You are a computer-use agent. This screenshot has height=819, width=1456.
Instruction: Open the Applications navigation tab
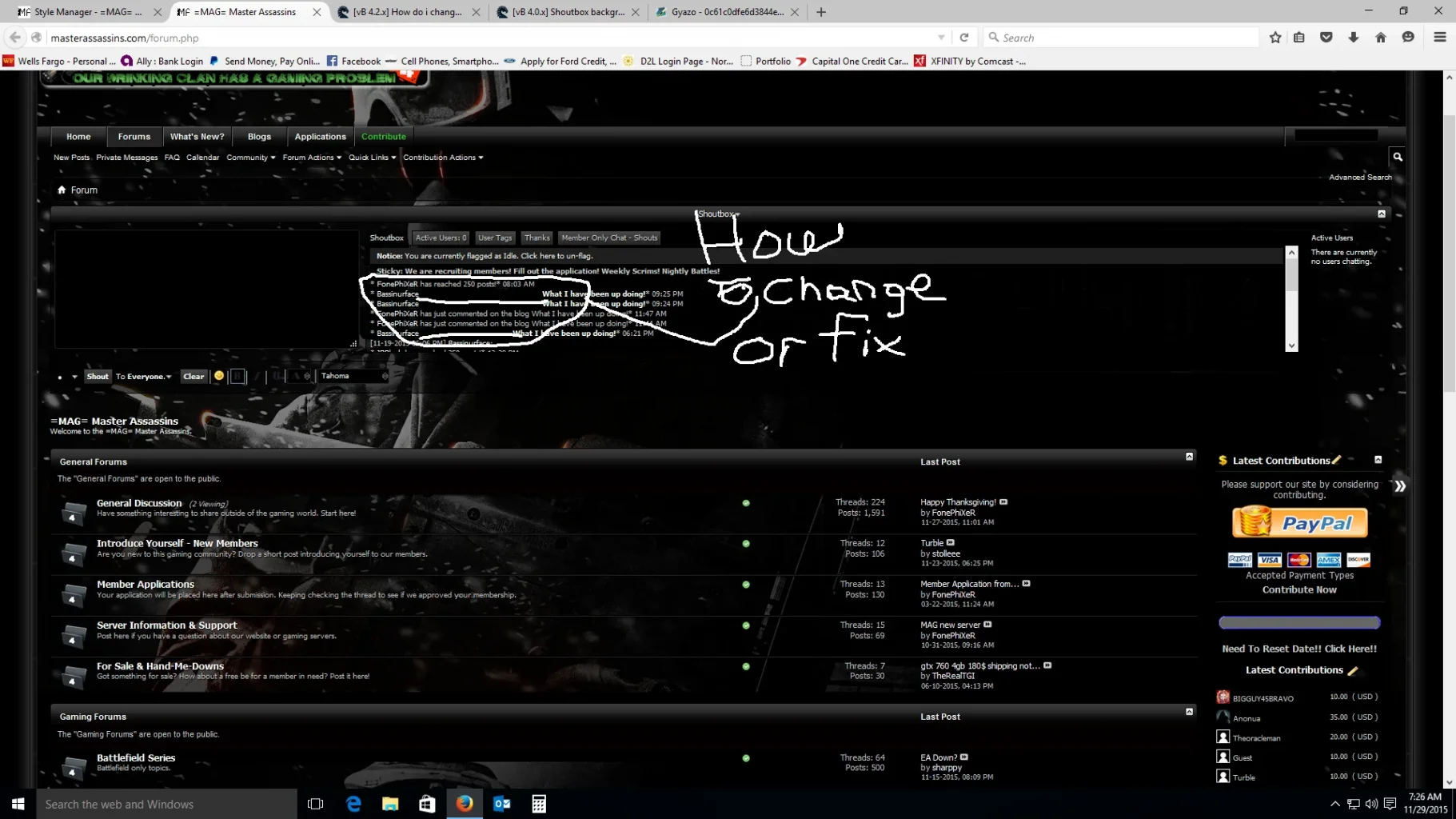tap(321, 137)
